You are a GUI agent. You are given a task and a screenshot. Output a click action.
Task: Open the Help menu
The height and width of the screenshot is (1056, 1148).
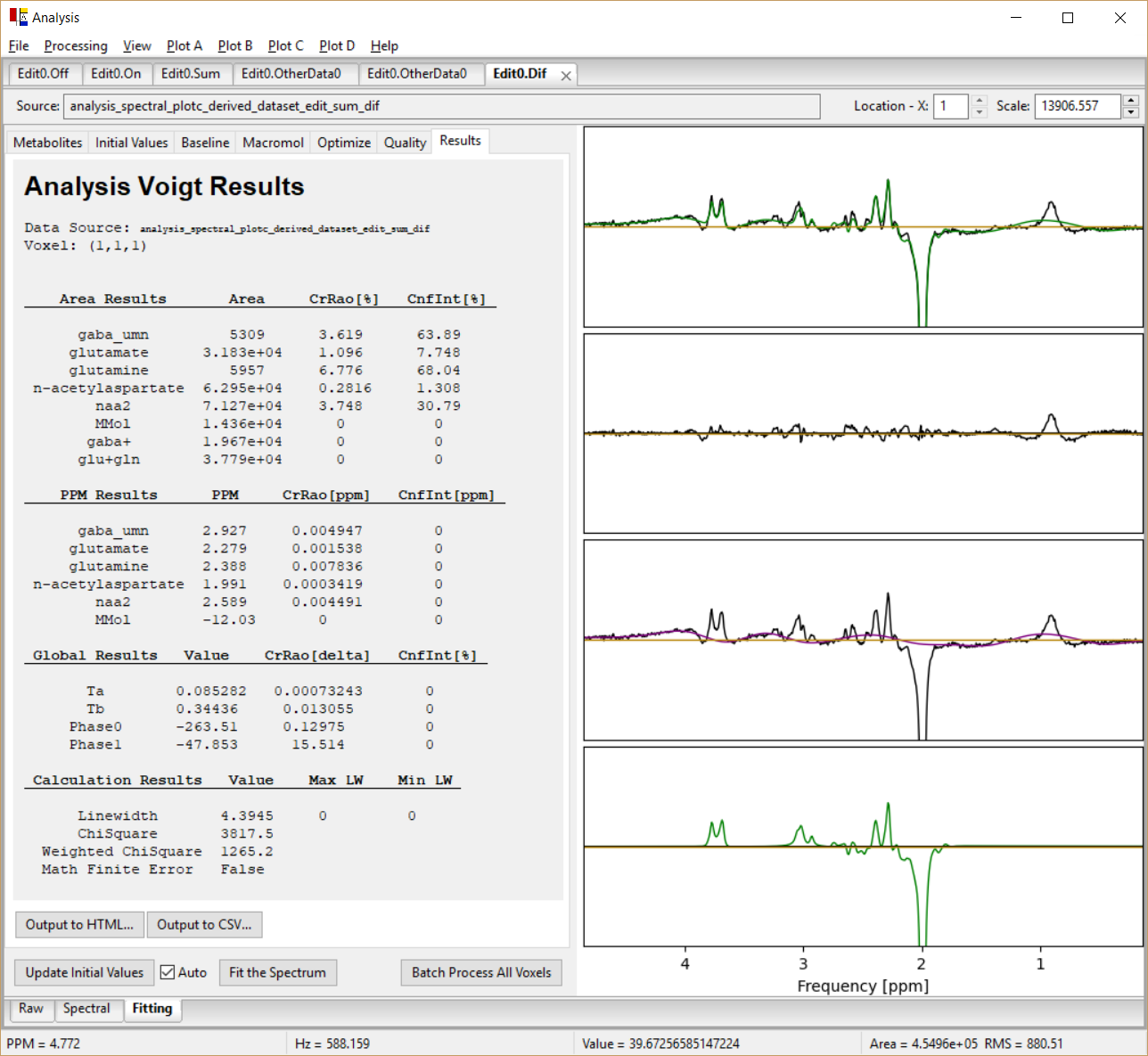(384, 45)
